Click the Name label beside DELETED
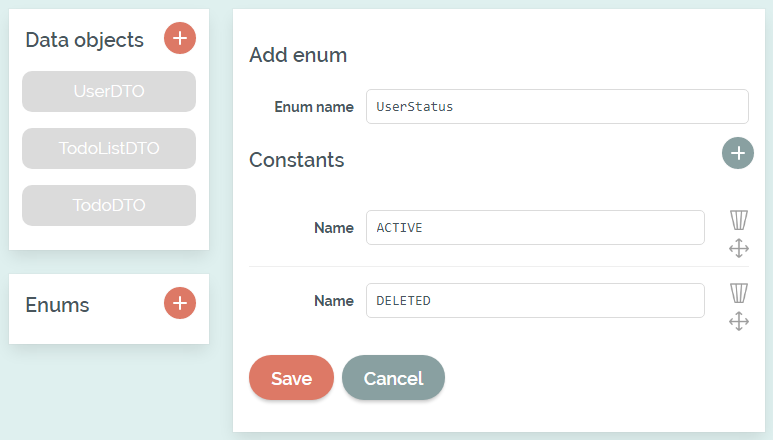773x440 pixels. coord(334,301)
